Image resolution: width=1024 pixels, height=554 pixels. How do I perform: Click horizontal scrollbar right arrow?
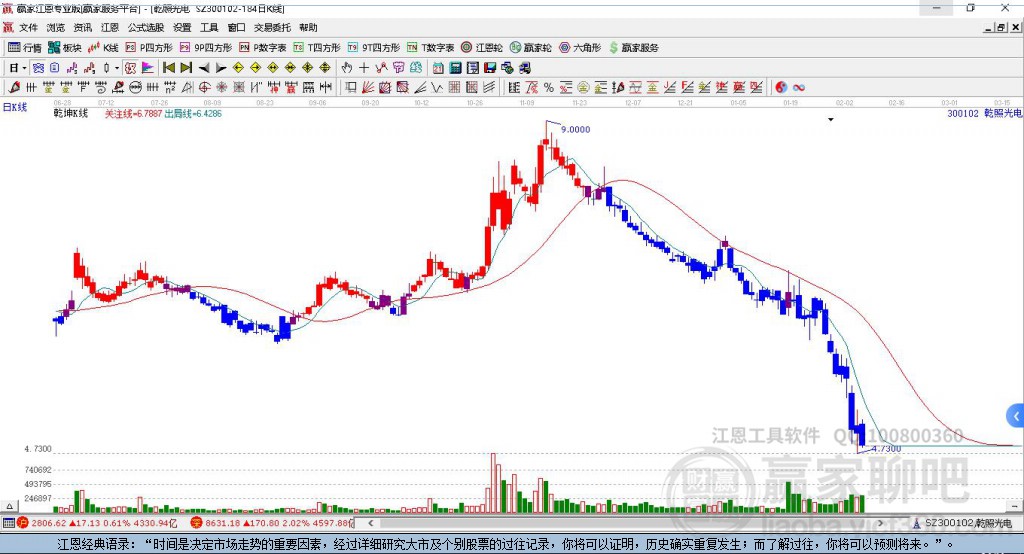[x=880, y=523]
